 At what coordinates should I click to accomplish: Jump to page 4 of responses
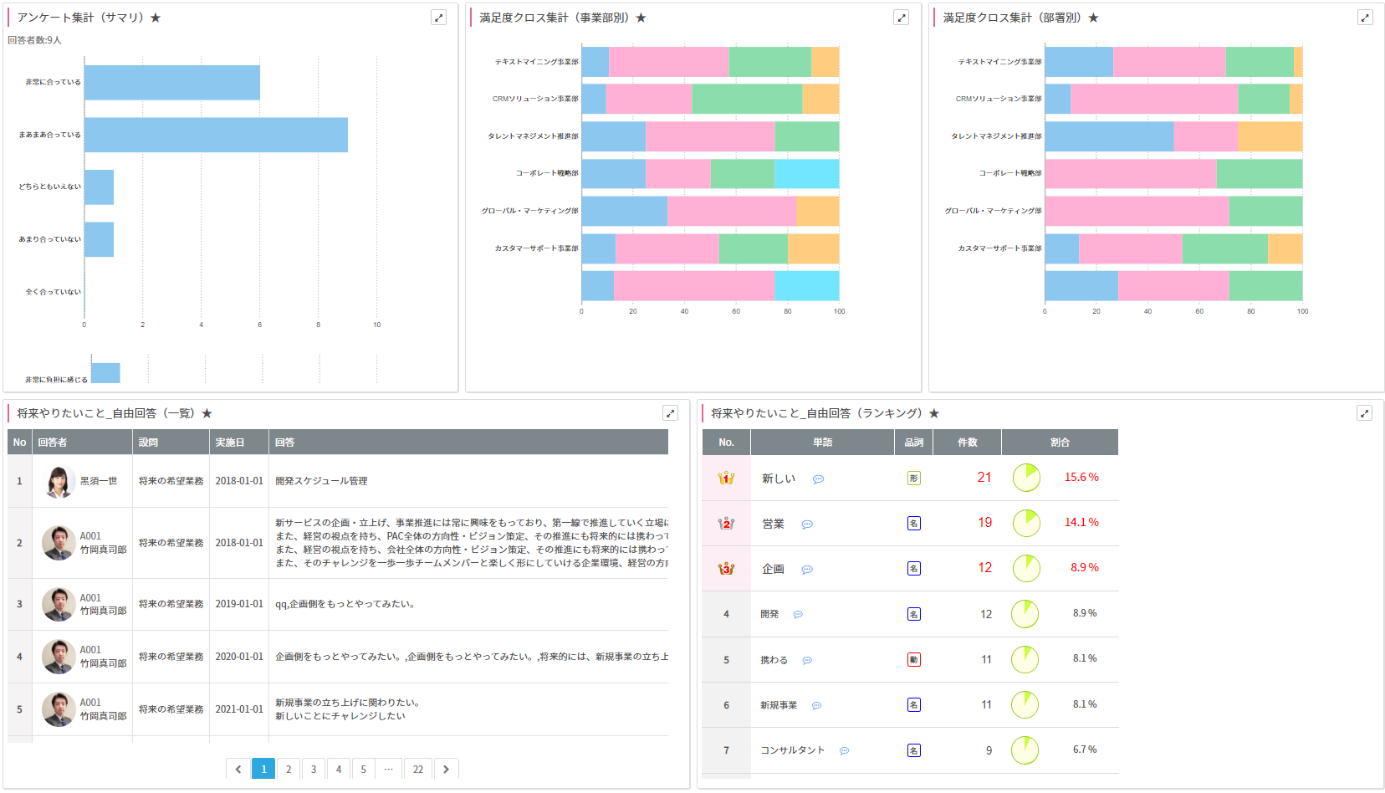pos(338,769)
